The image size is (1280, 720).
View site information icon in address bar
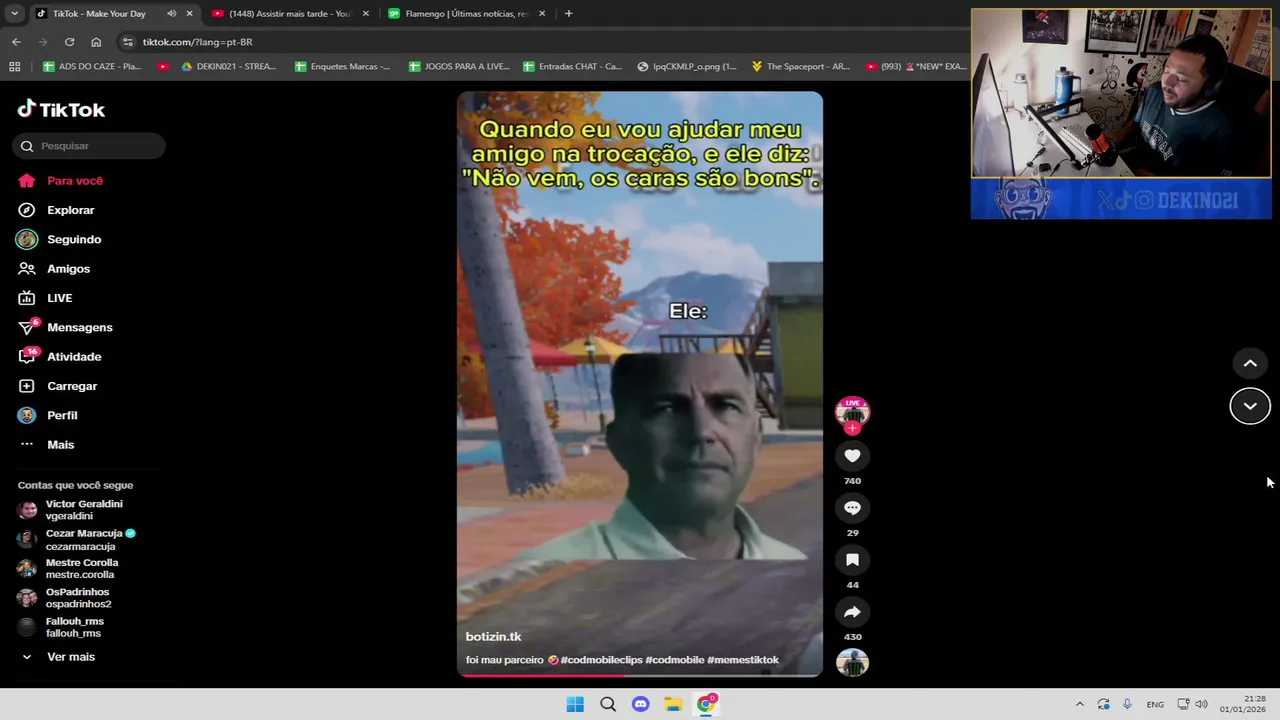click(127, 42)
